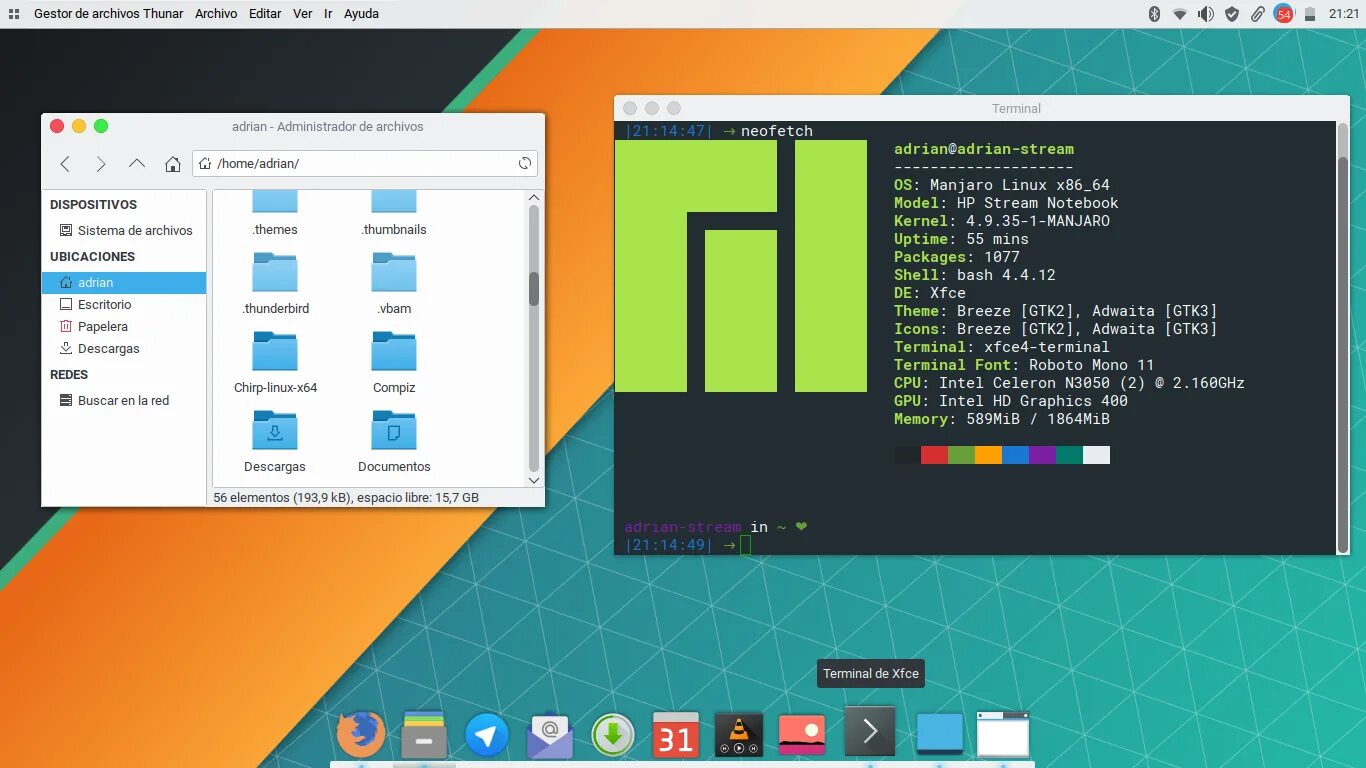Open the notification badge showing 54
Image resolution: width=1366 pixels, height=768 pixels.
tap(1284, 14)
